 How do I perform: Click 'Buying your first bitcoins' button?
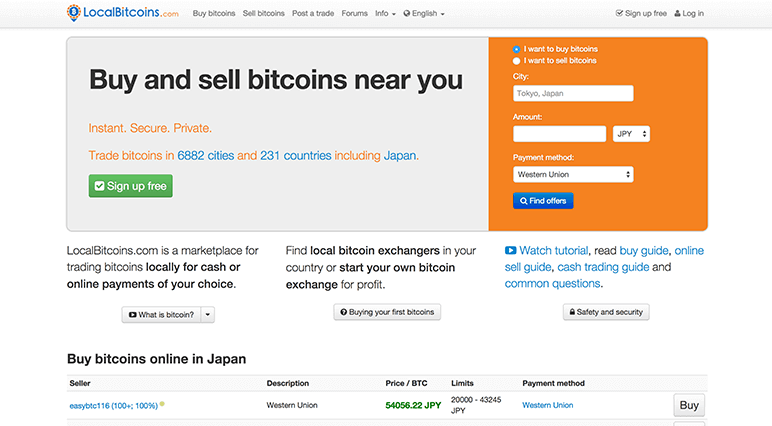pos(387,312)
